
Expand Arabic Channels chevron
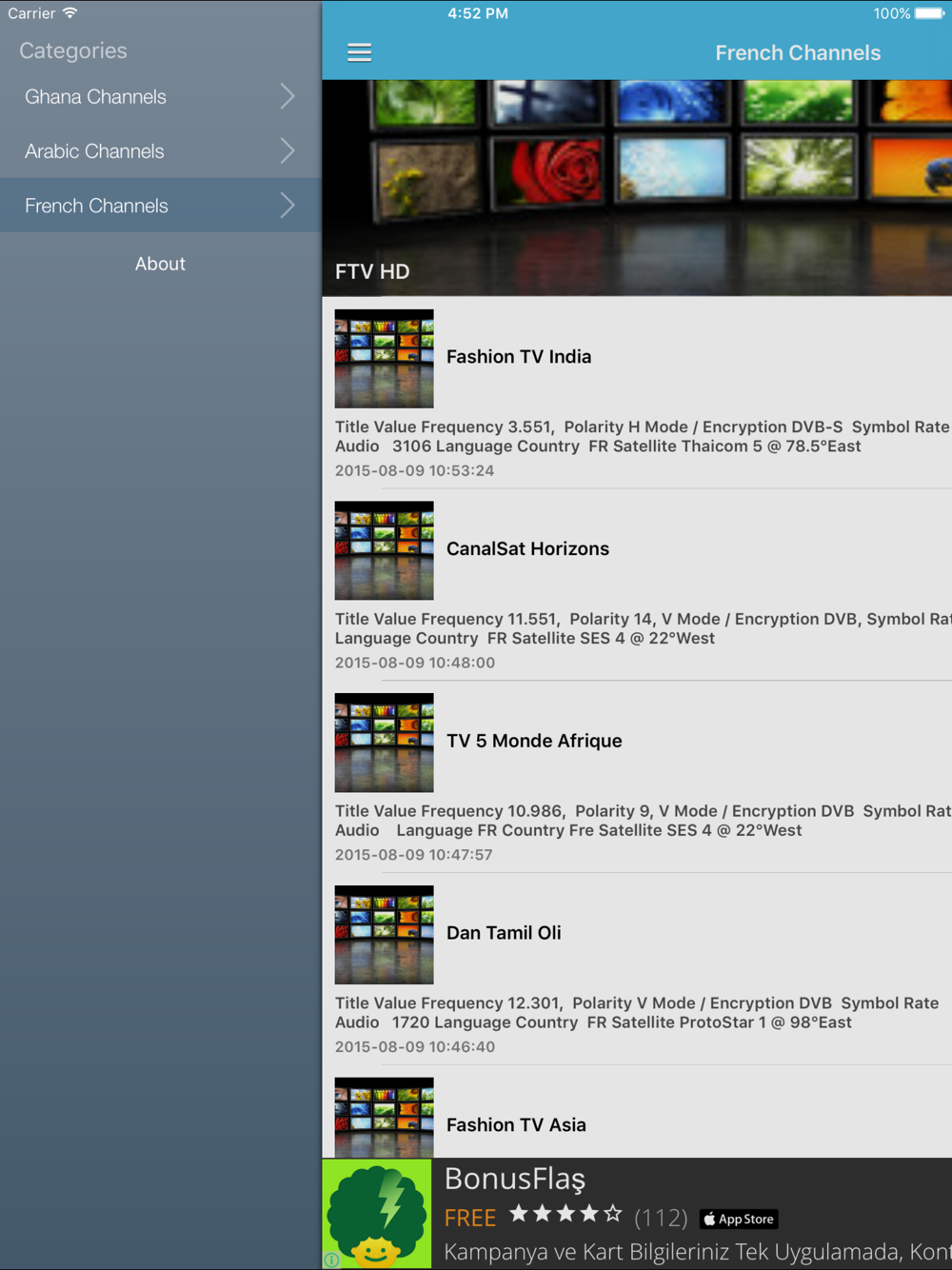click(x=288, y=150)
